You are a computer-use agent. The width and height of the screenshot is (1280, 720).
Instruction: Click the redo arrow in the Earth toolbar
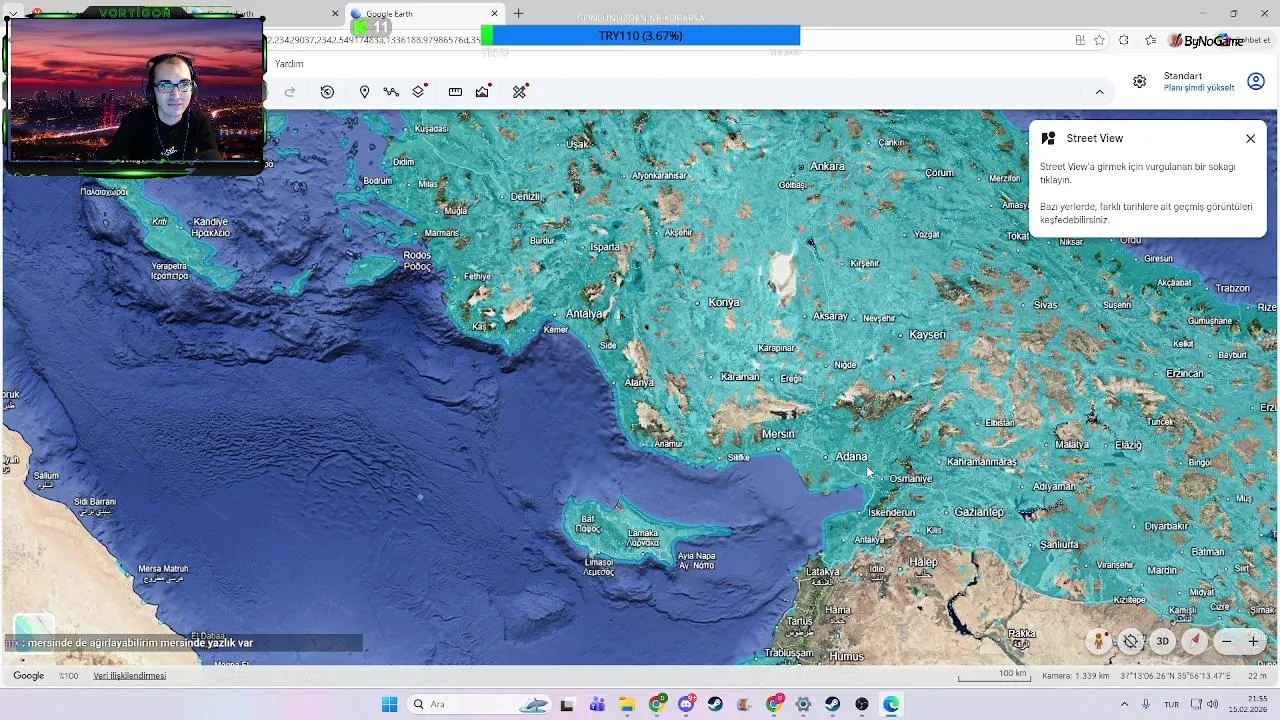[290, 92]
